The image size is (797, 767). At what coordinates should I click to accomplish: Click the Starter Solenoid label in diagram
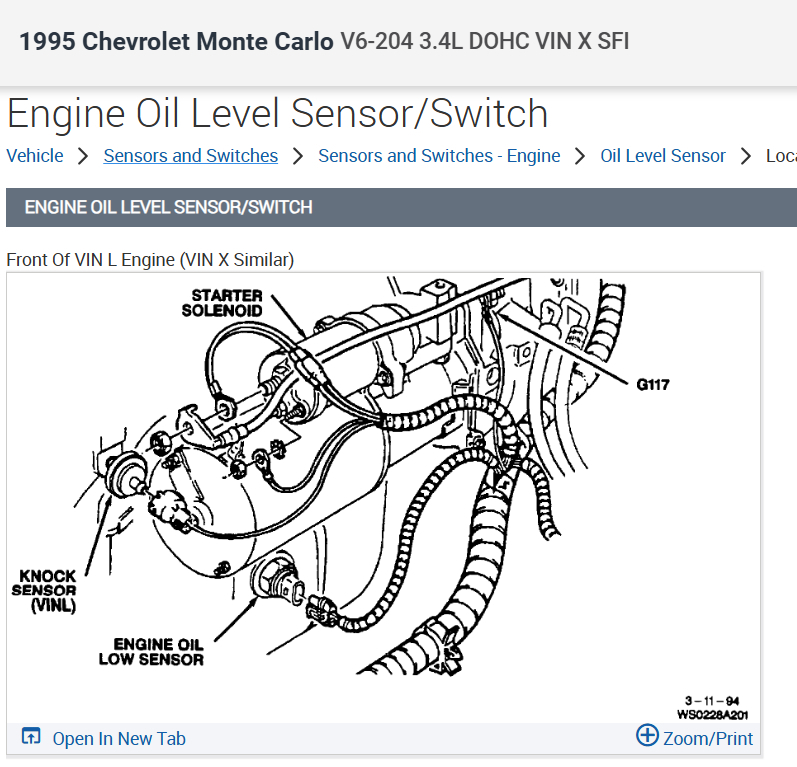(x=222, y=303)
